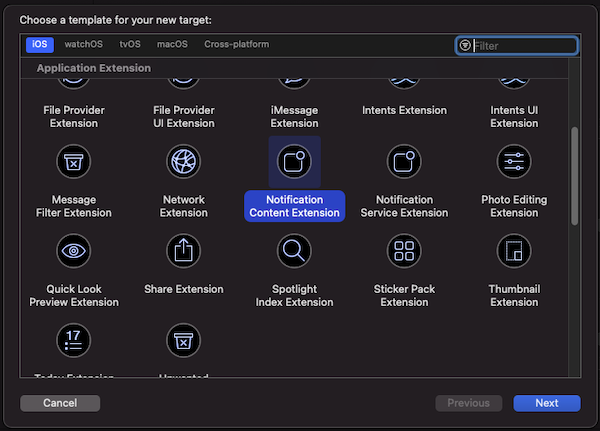Click the Next button
Screen dimensions: 600x431
[x=547, y=403]
